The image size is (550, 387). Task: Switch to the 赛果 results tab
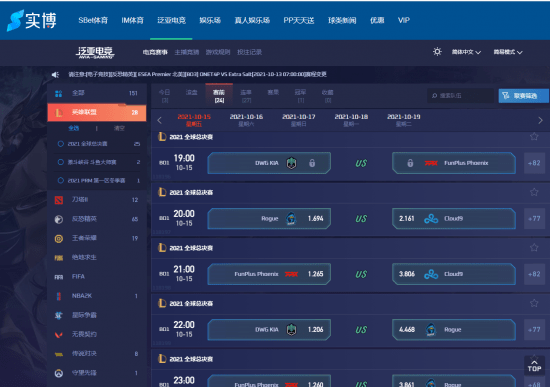[273, 93]
